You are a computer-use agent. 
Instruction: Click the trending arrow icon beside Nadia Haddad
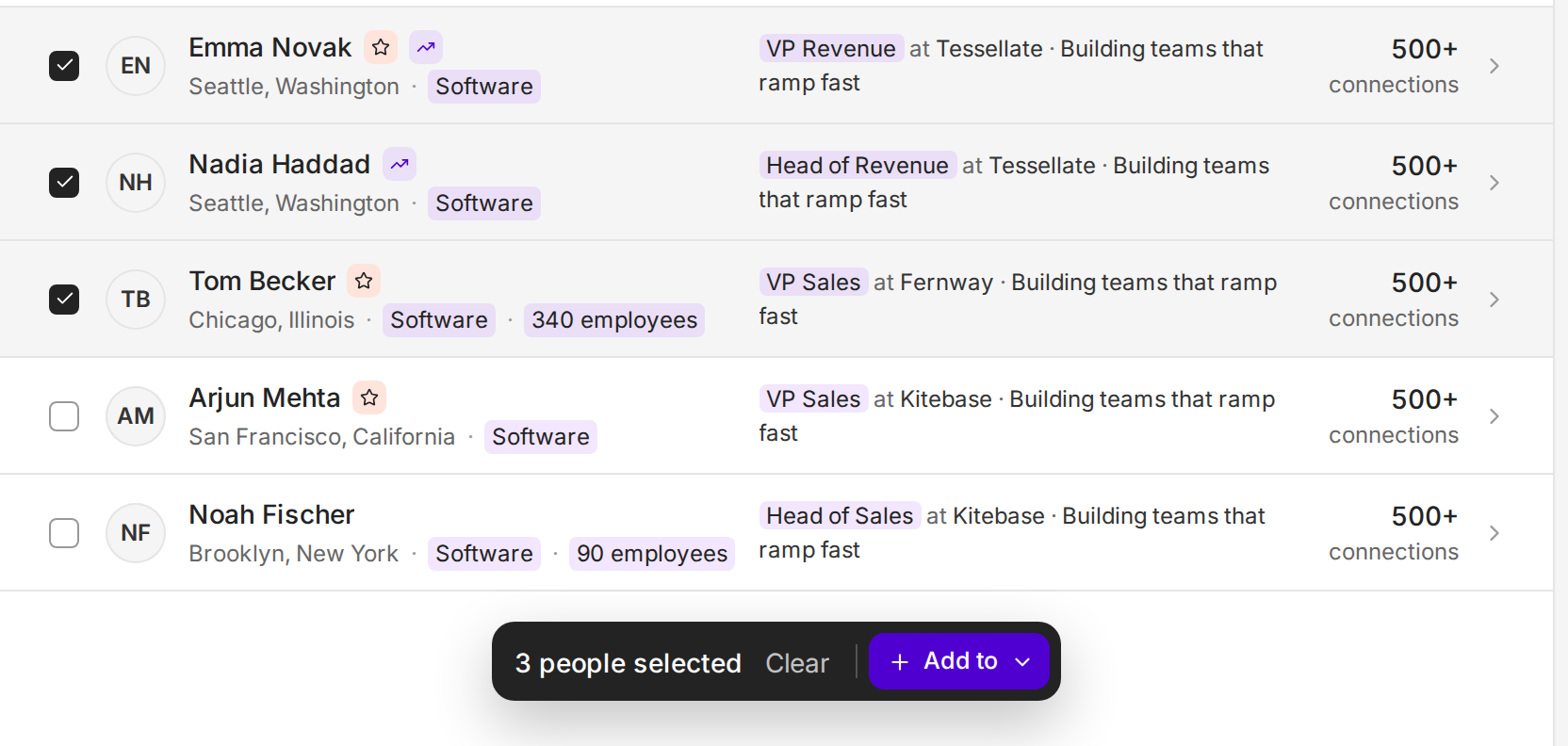pyautogui.click(x=400, y=164)
